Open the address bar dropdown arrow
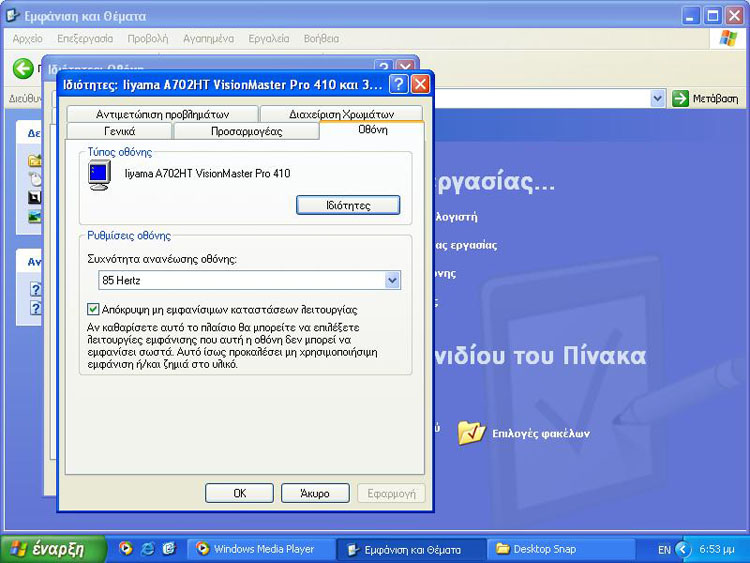Viewport: 750px width, 563px height. pos(658,99)
